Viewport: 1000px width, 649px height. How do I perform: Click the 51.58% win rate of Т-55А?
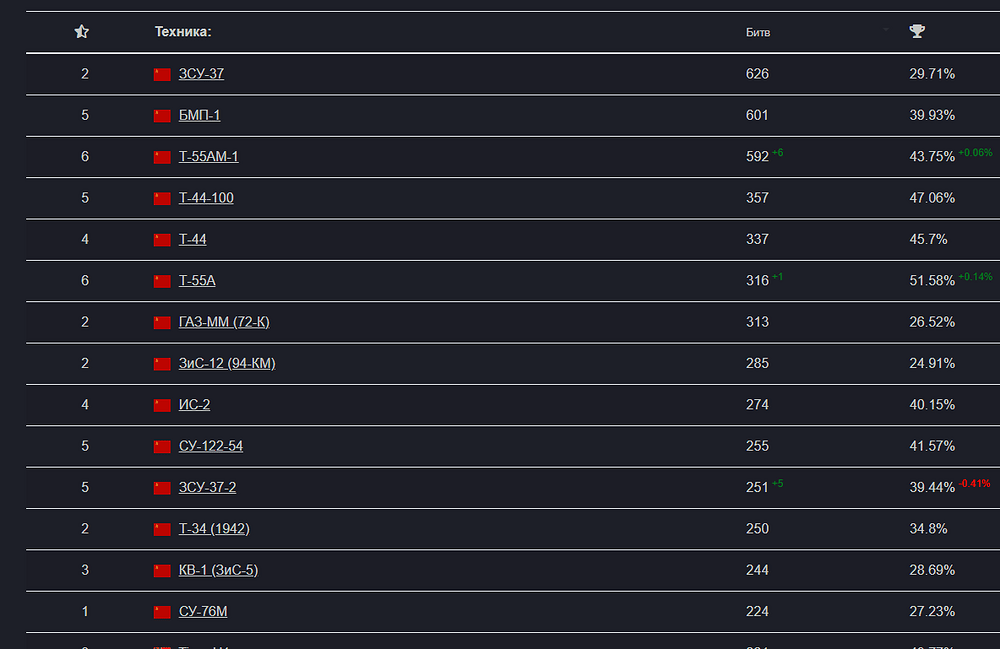tap(932, 281)
